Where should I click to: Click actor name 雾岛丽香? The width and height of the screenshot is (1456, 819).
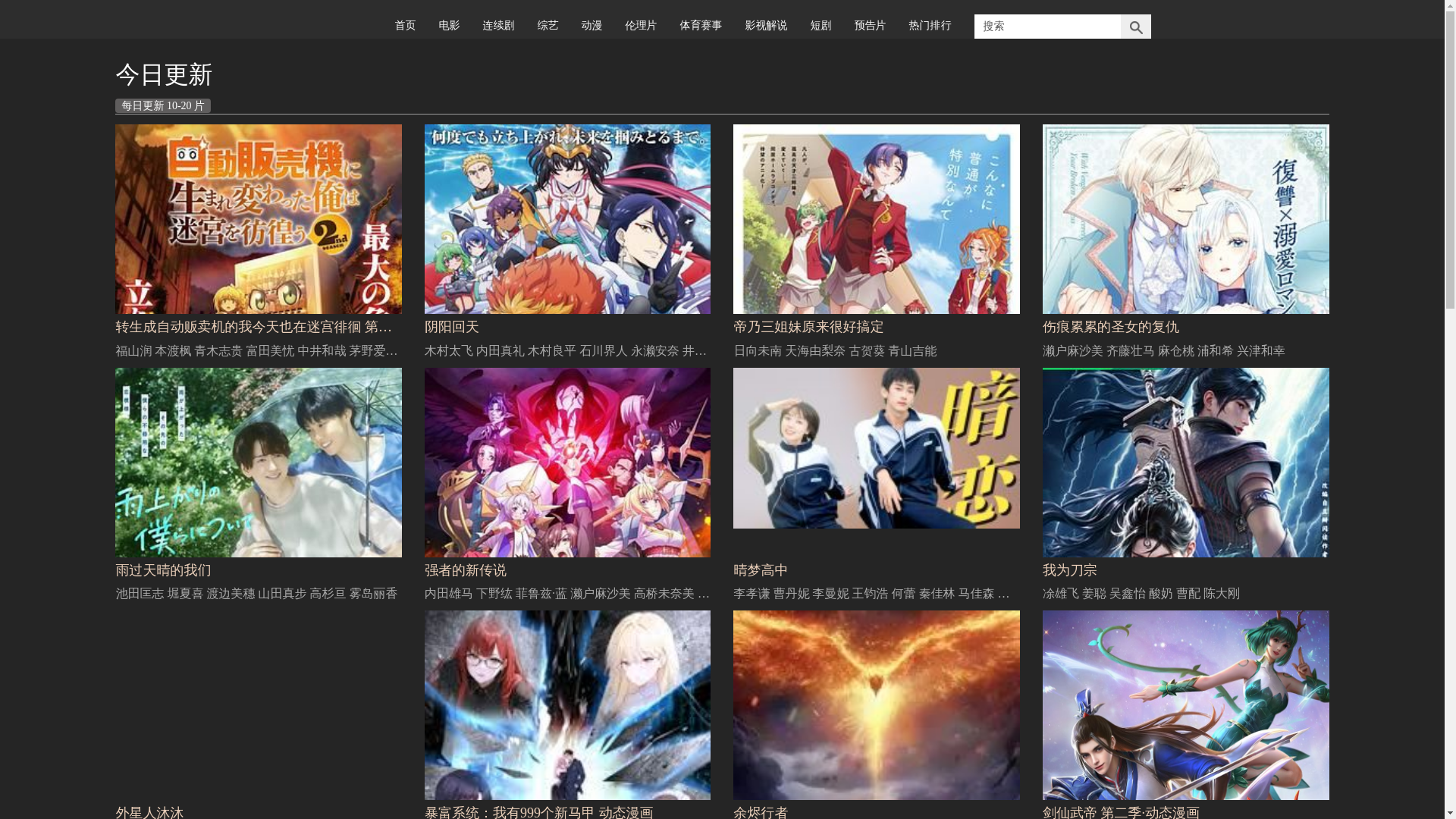(x=373, y=594)
